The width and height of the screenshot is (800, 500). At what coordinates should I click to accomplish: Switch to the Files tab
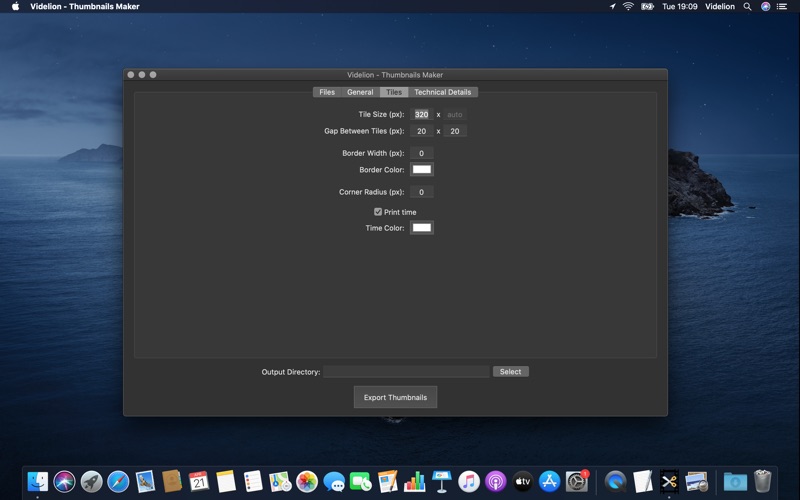click(x=327, y=92)
